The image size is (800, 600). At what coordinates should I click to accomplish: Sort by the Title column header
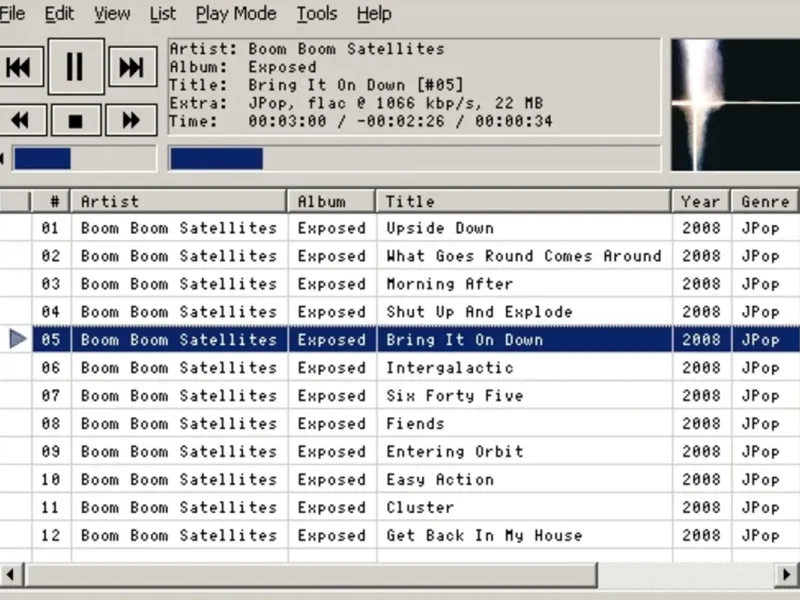tap(523, 201)
